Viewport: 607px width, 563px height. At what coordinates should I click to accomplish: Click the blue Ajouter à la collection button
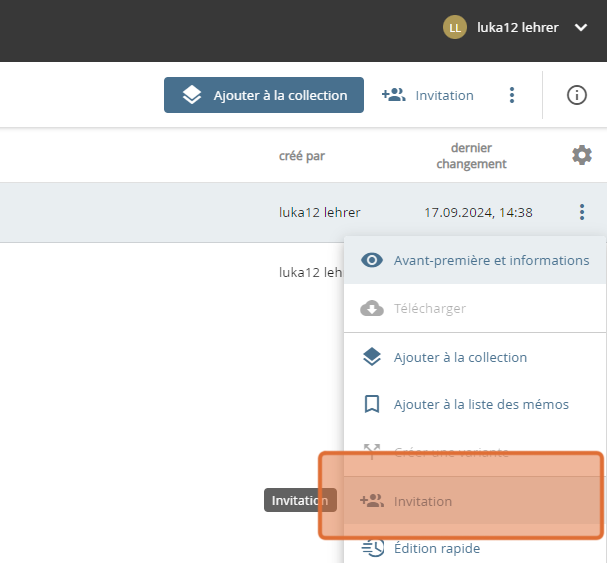tap(264, 95)
